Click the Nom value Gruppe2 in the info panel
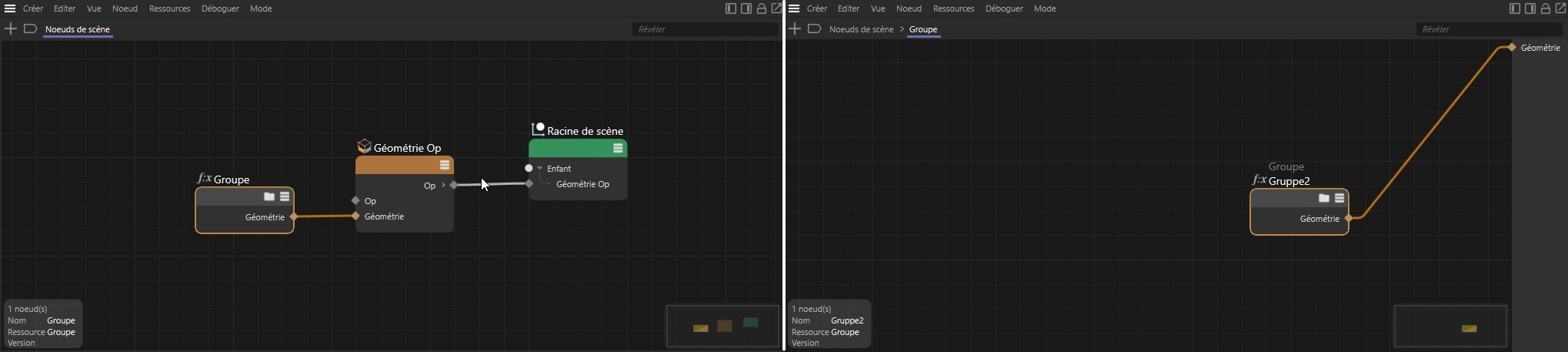 pyautogui.click(x=847, y=320)
